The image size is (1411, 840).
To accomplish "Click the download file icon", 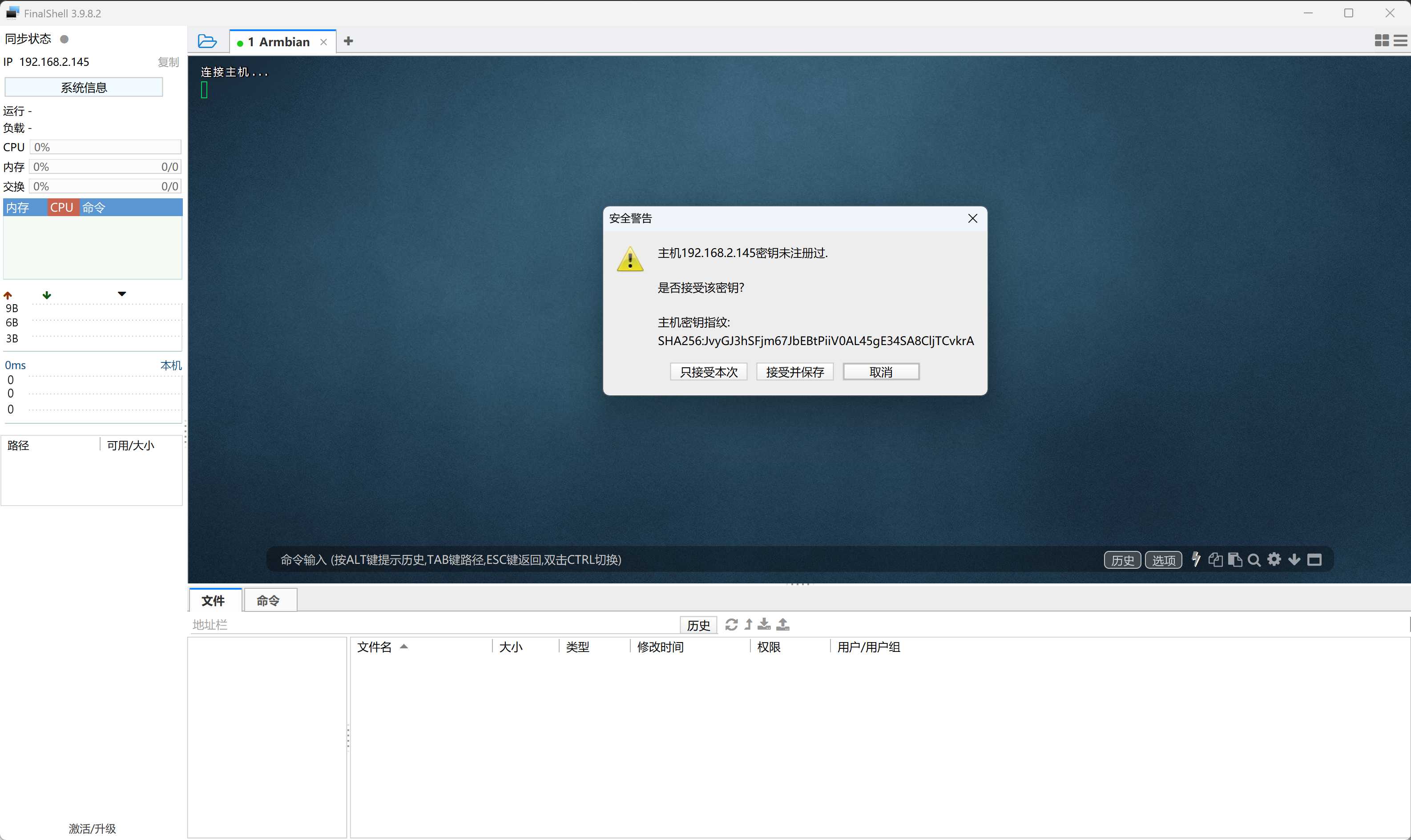I will coord(764,624).
